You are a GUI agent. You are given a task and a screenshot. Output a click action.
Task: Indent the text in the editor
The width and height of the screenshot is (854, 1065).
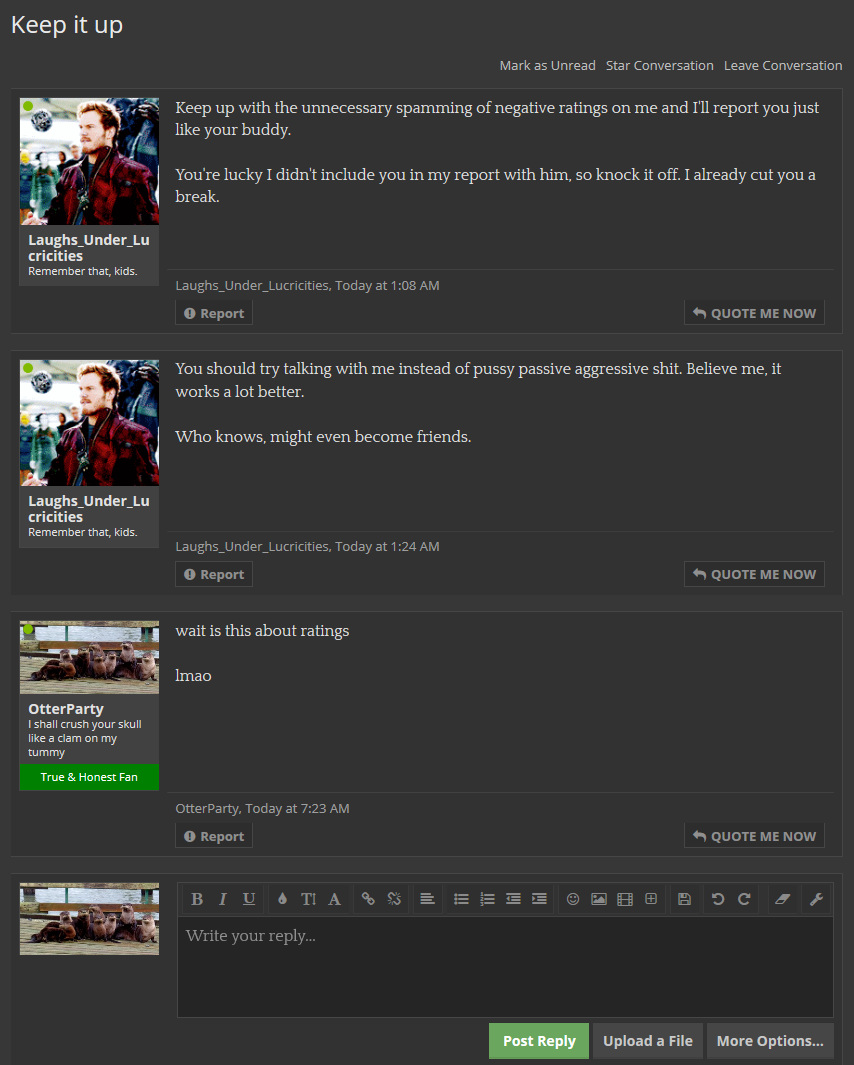pos(539,899)
